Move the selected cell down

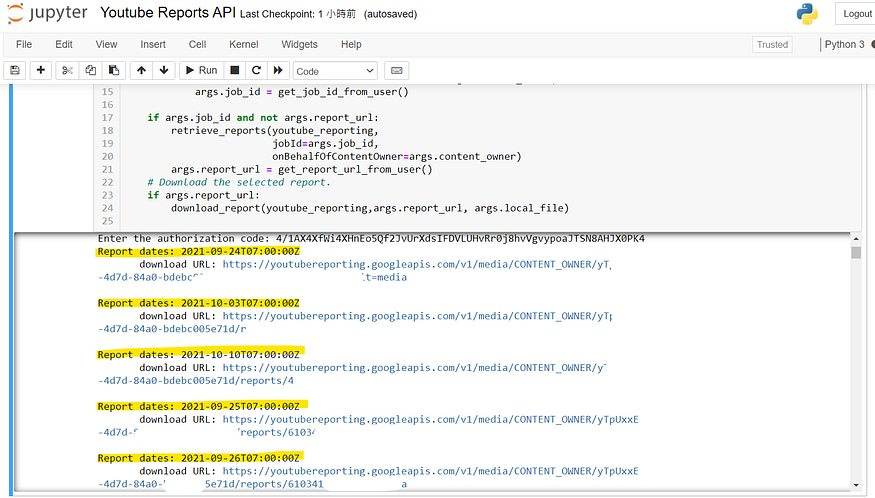click(164, 70)
